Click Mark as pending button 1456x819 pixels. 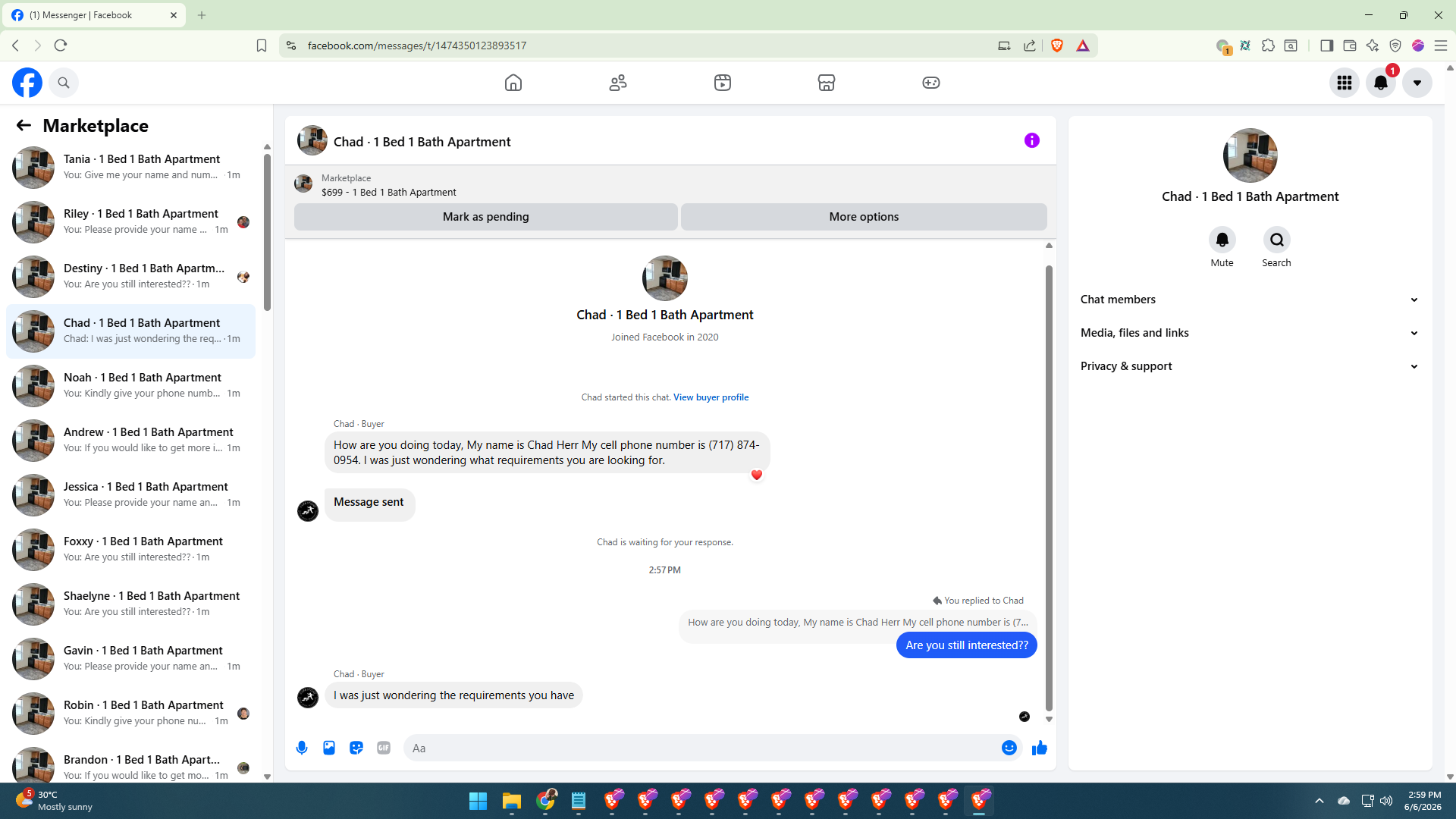click(486, 217)
